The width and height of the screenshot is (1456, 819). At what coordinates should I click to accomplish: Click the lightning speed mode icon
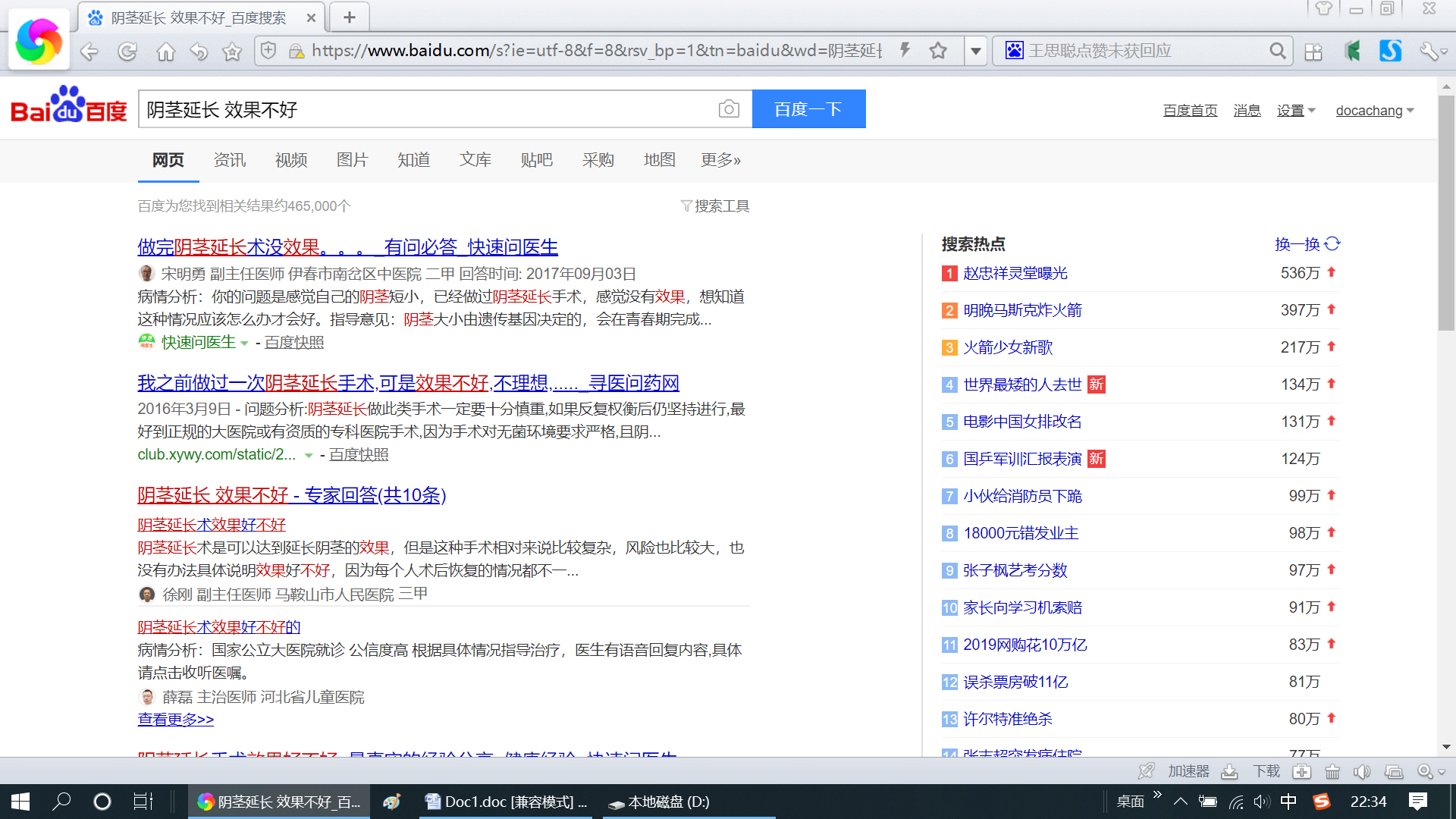(x=905, y=50)
